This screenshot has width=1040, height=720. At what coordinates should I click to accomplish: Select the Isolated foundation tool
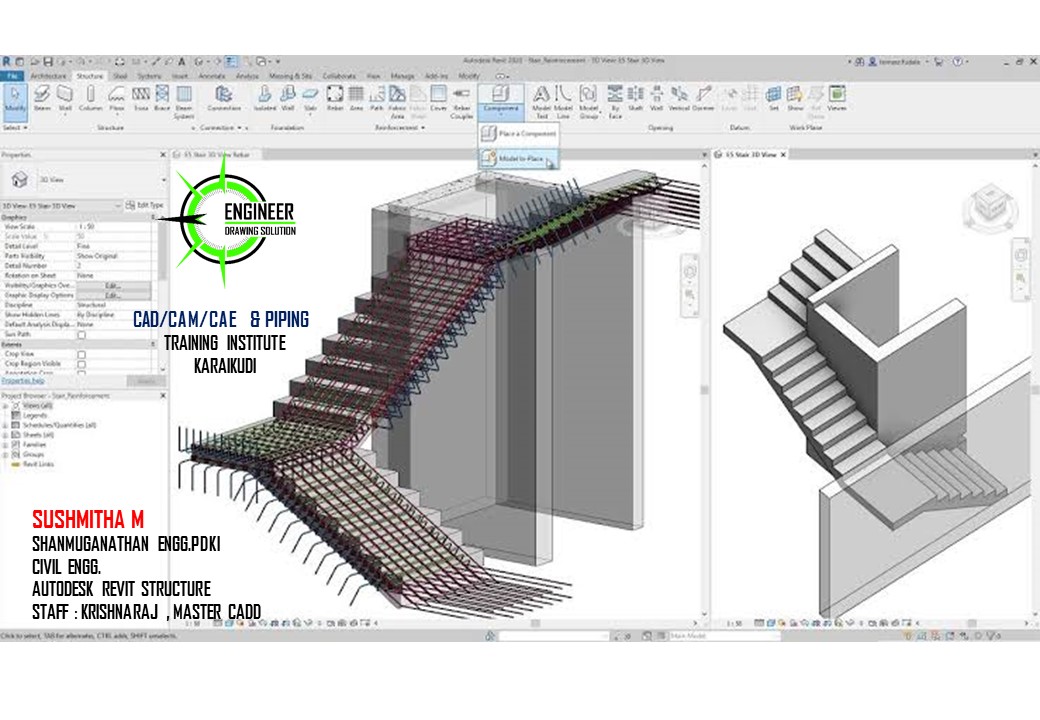tap(265, 98)
